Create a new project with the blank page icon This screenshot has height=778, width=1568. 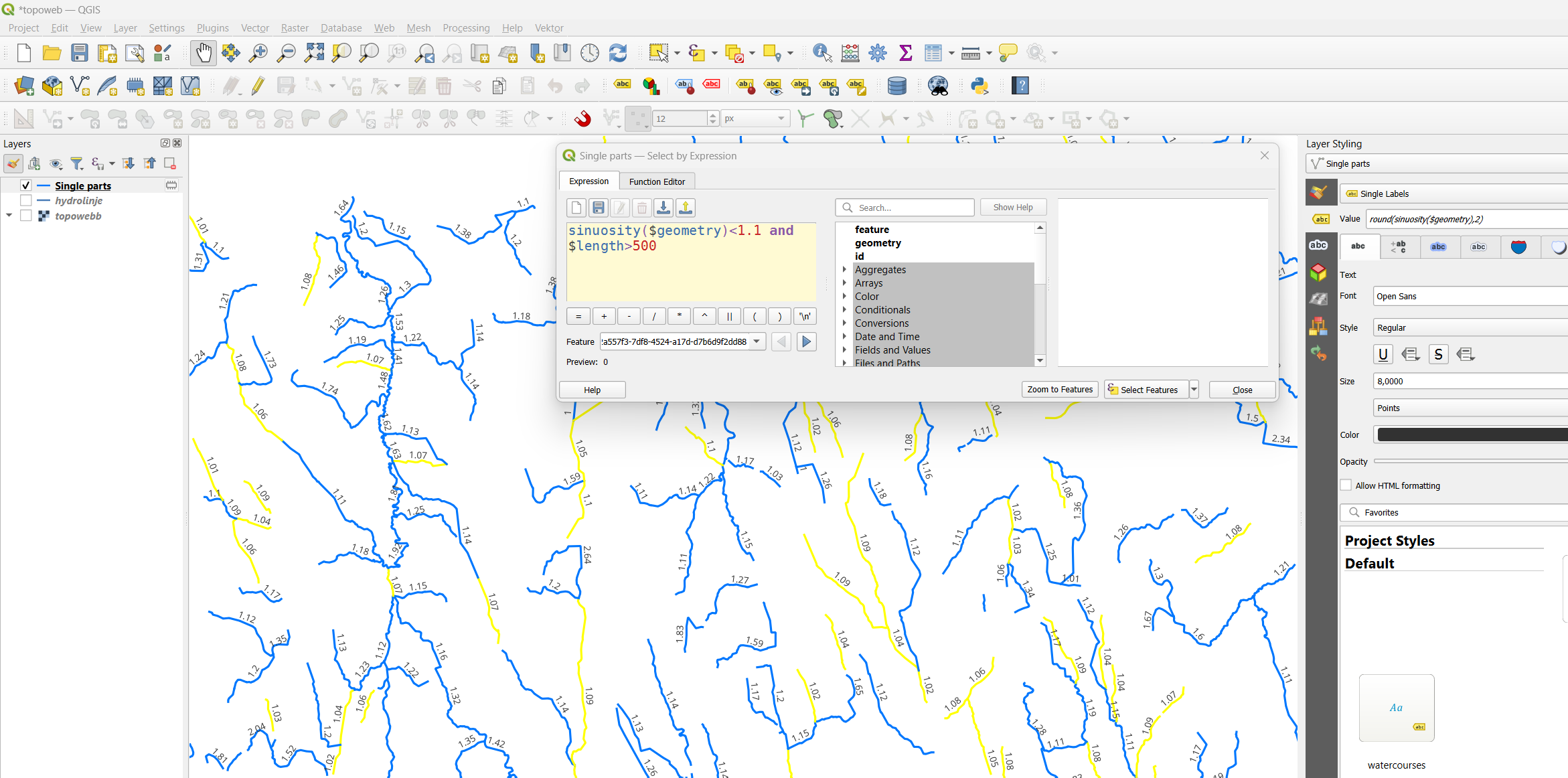[x=24, y=53]
